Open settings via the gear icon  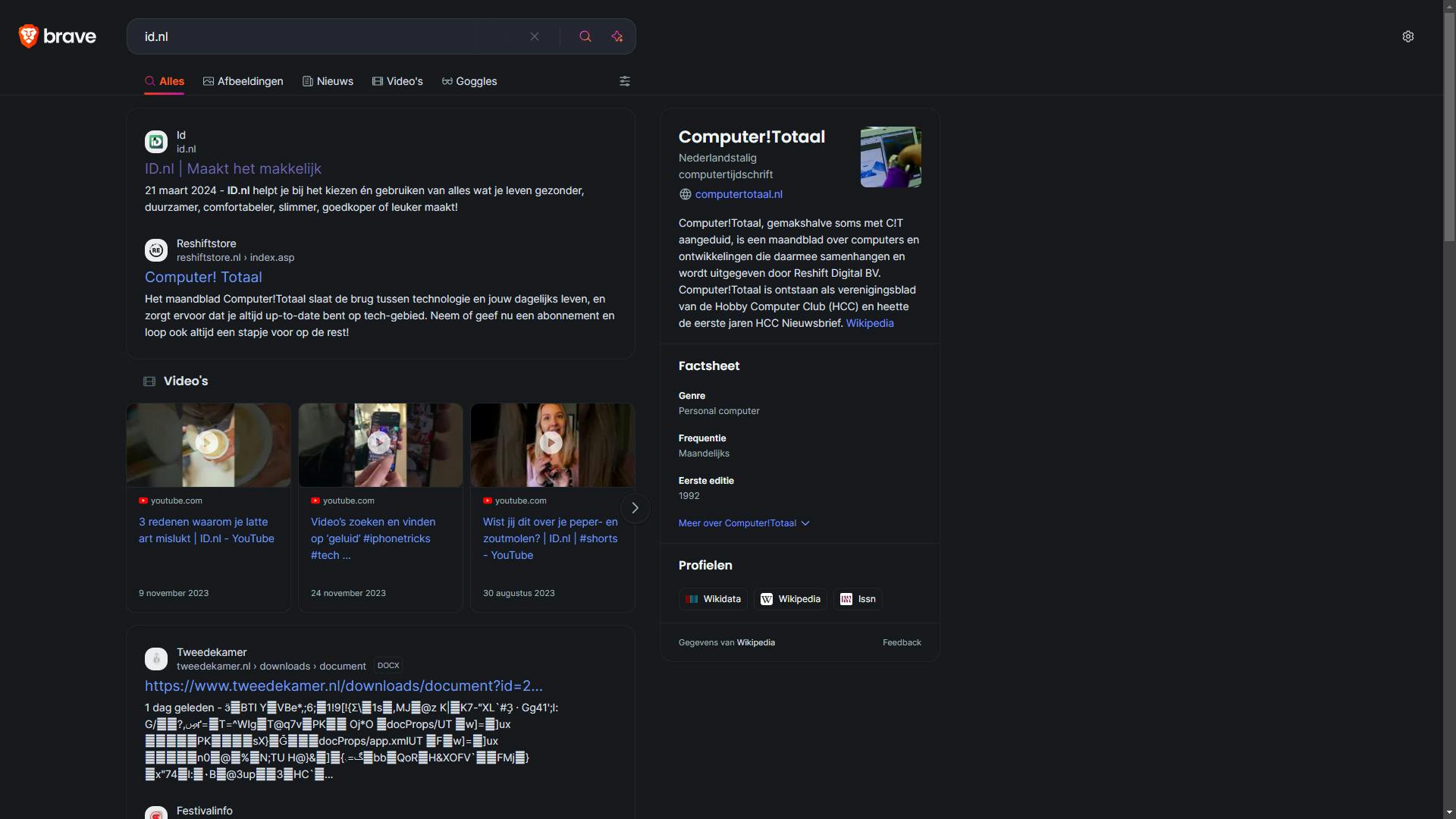1407,36
